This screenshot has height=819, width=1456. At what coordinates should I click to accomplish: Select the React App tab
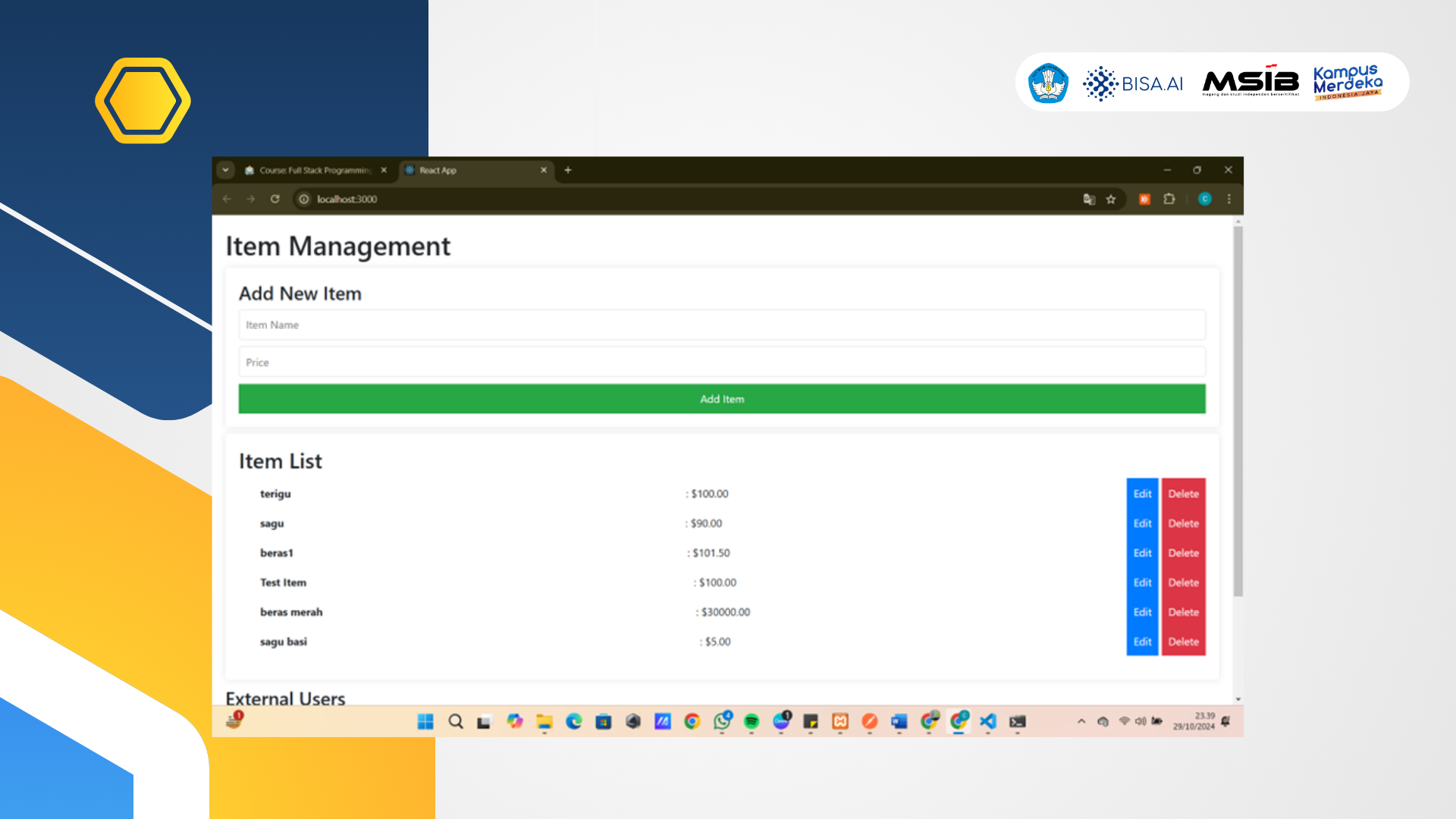point(476,170)
